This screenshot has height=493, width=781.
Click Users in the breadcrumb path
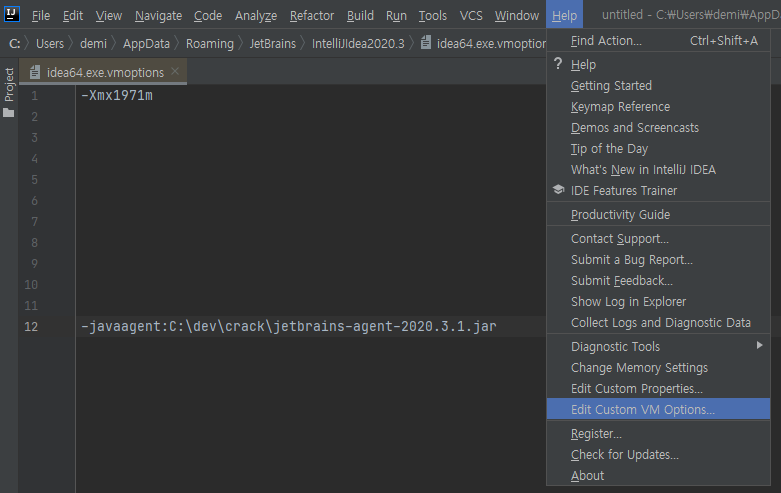50,44
